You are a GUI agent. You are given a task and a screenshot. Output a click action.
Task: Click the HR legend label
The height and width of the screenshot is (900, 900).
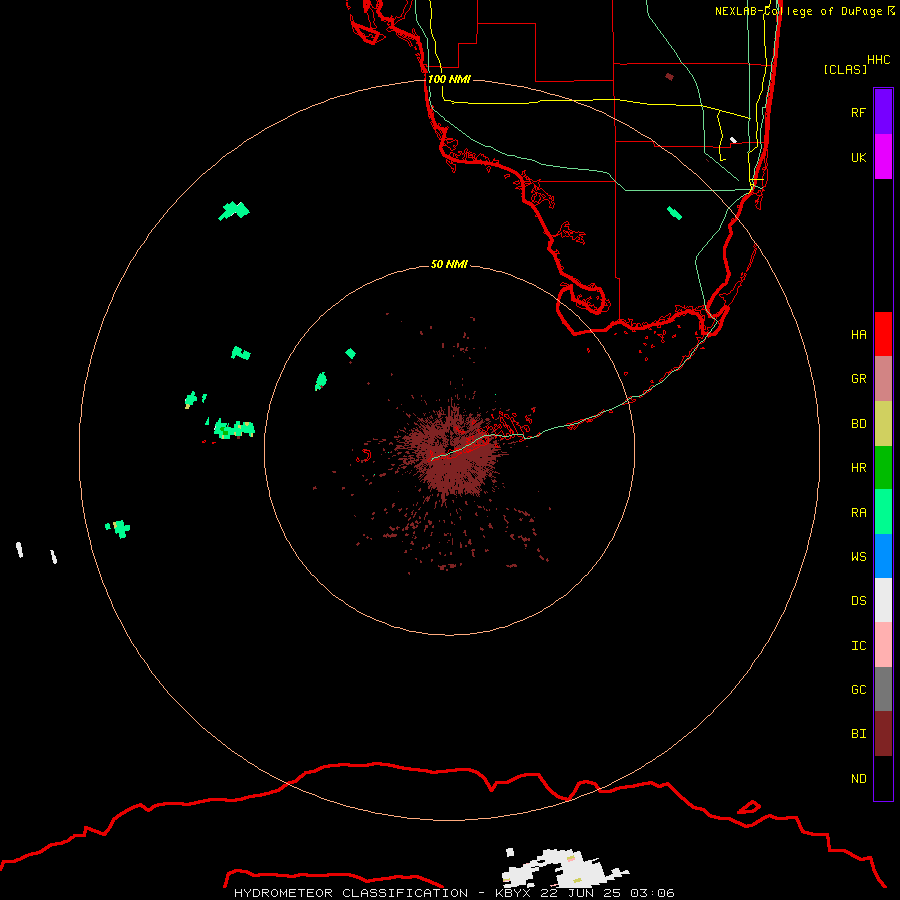point(858,468)
